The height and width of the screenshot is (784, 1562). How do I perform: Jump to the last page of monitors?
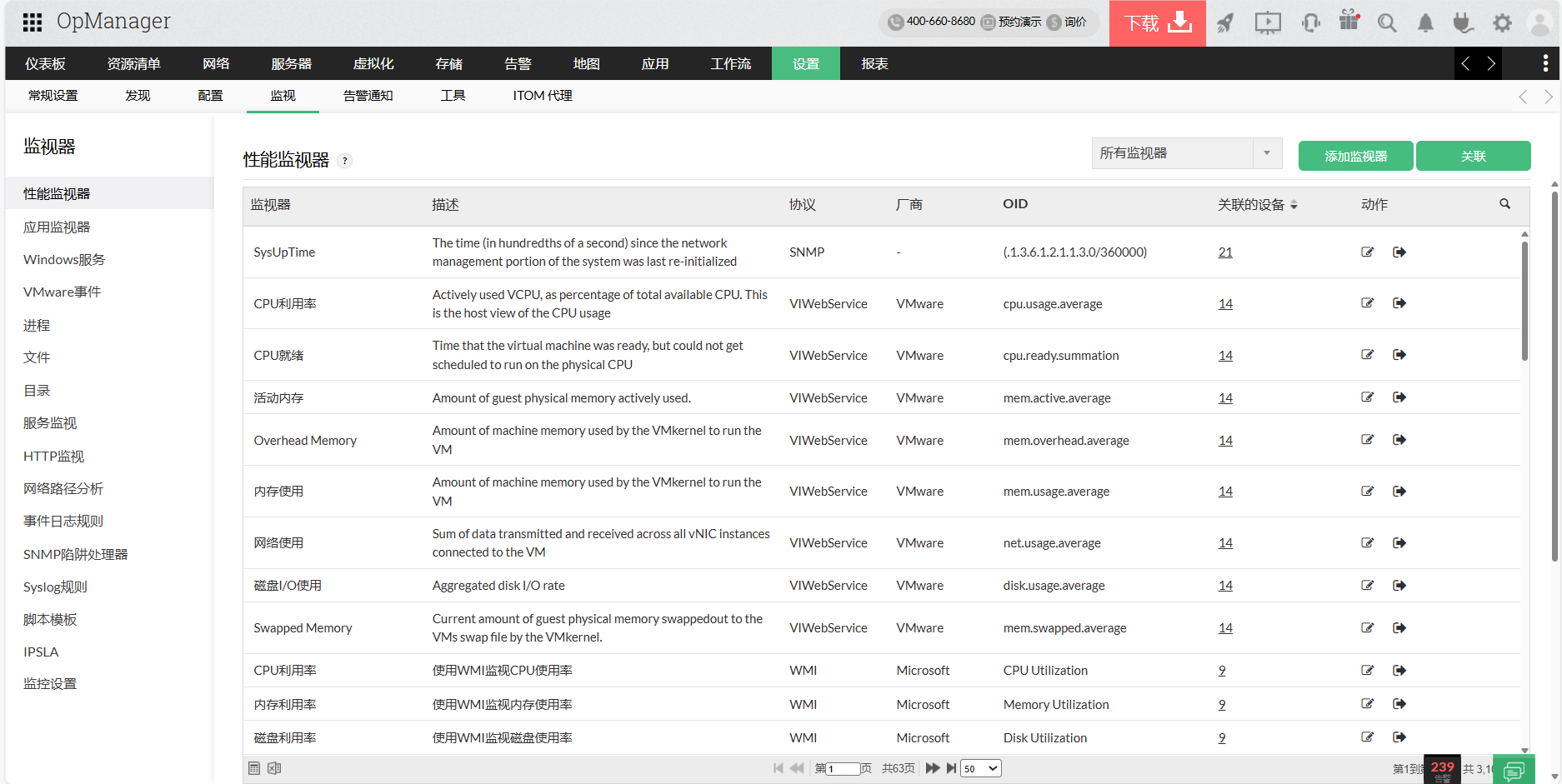coord(951,768)
